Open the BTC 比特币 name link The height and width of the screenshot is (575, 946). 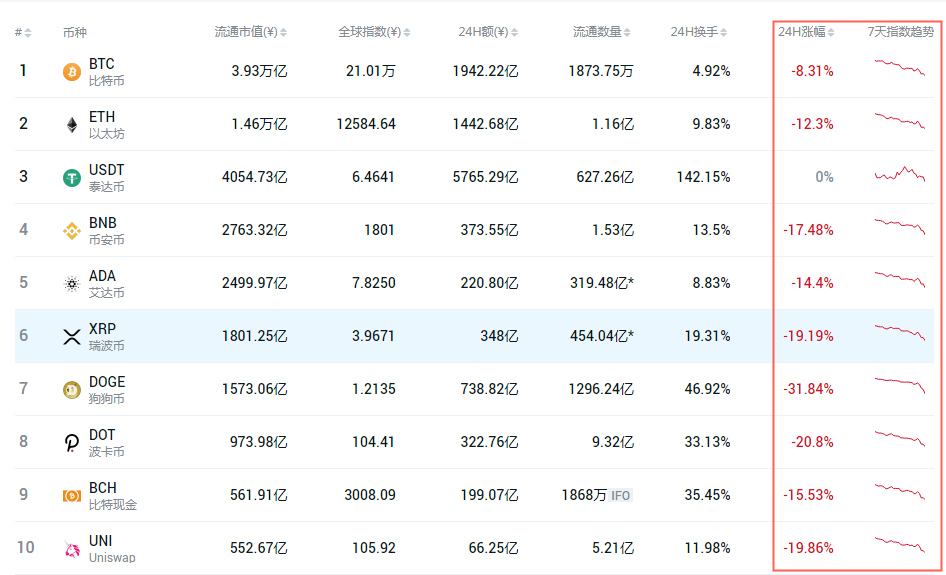pos(103,72)
